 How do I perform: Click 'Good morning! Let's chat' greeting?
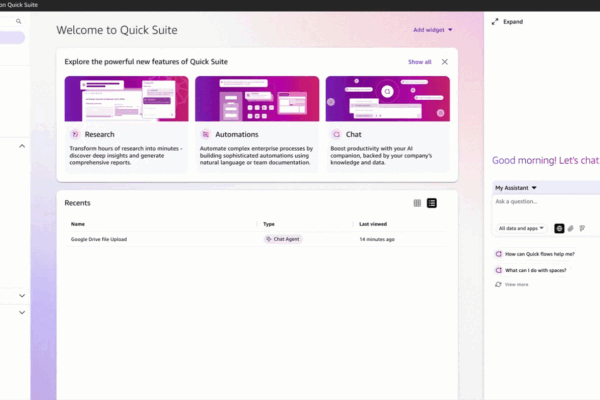(x=545, y=160)
